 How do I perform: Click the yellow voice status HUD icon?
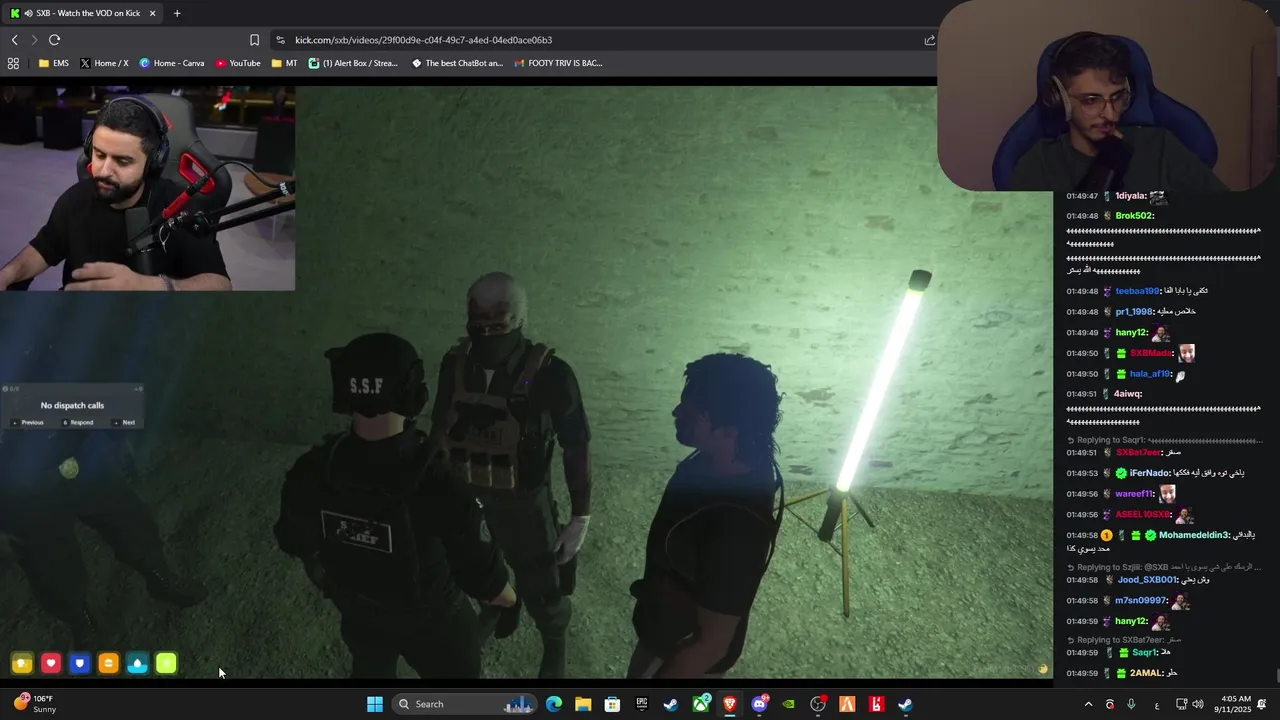point(22,663)
